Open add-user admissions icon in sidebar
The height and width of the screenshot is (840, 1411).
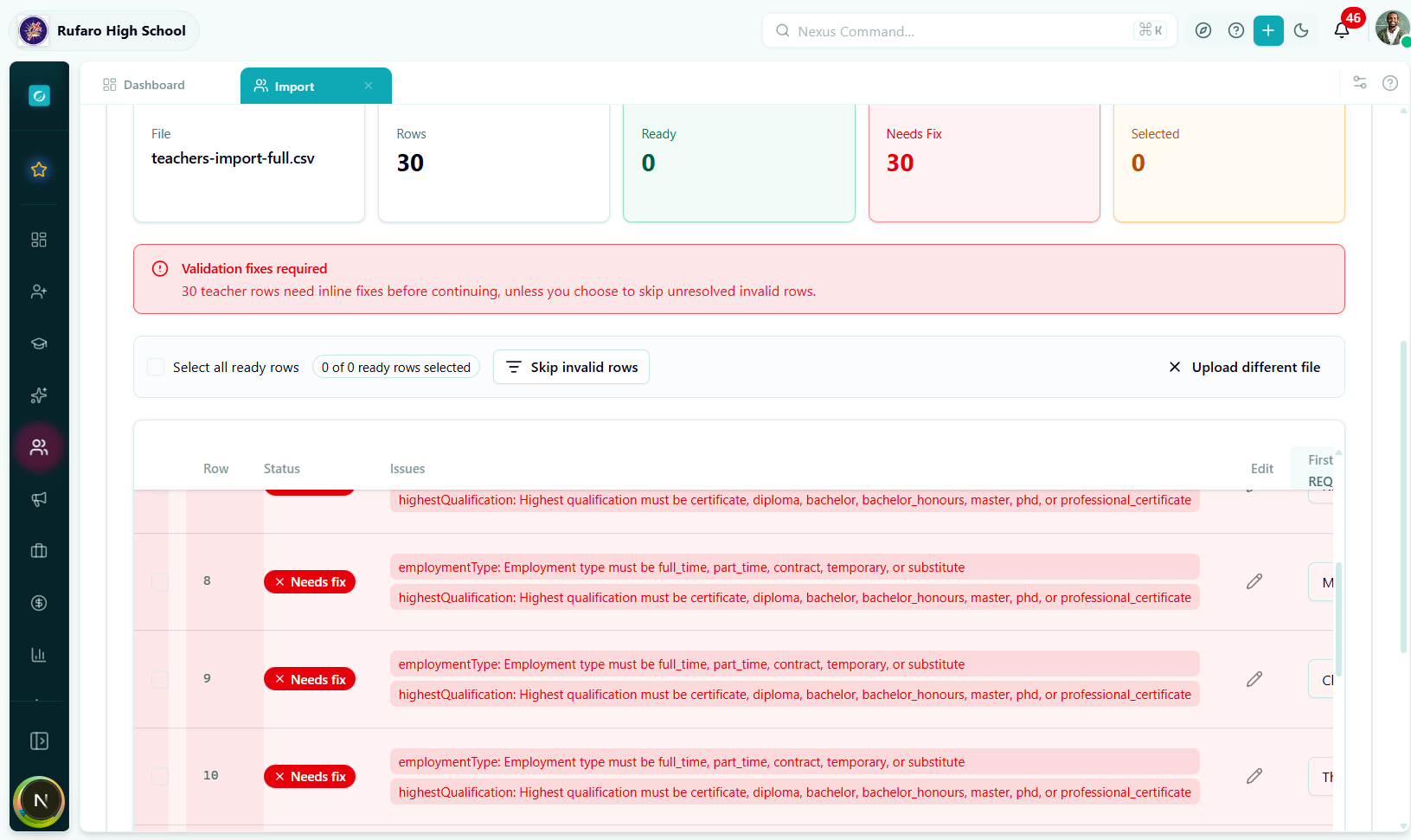(x=39, y=292)
